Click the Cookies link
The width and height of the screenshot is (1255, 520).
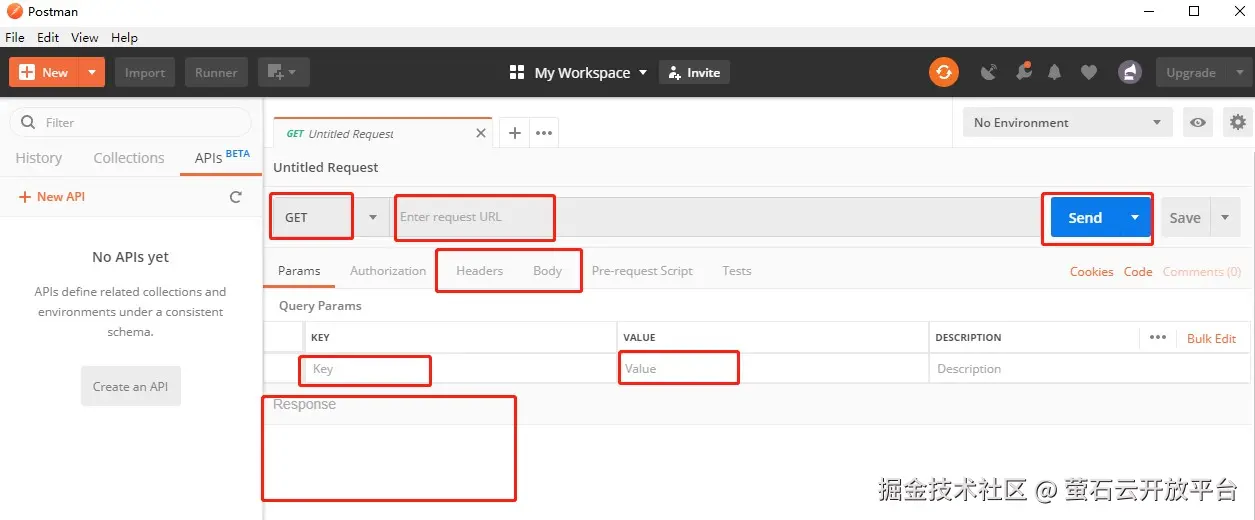[x=1091, y=272]
